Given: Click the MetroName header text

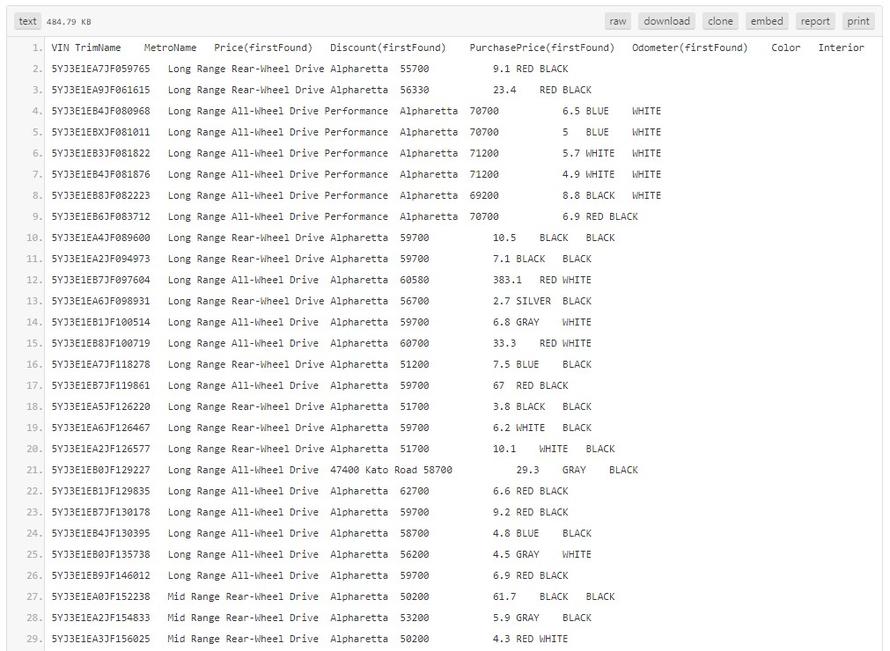Looking at the screenshot, I should [170, 48].
